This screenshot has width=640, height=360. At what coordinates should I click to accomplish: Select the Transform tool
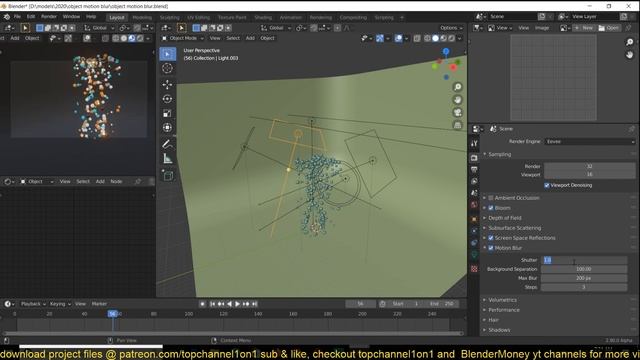coord(167,127)
